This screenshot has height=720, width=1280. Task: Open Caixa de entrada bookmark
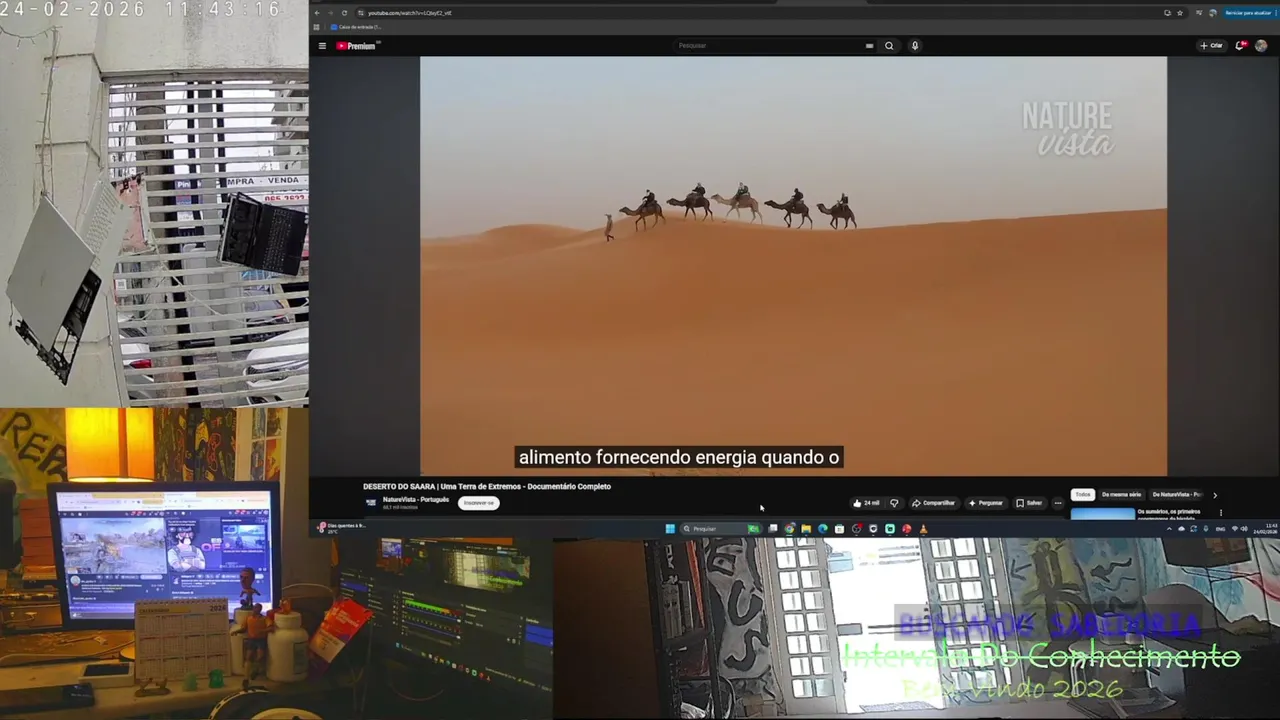click(355, 27)
